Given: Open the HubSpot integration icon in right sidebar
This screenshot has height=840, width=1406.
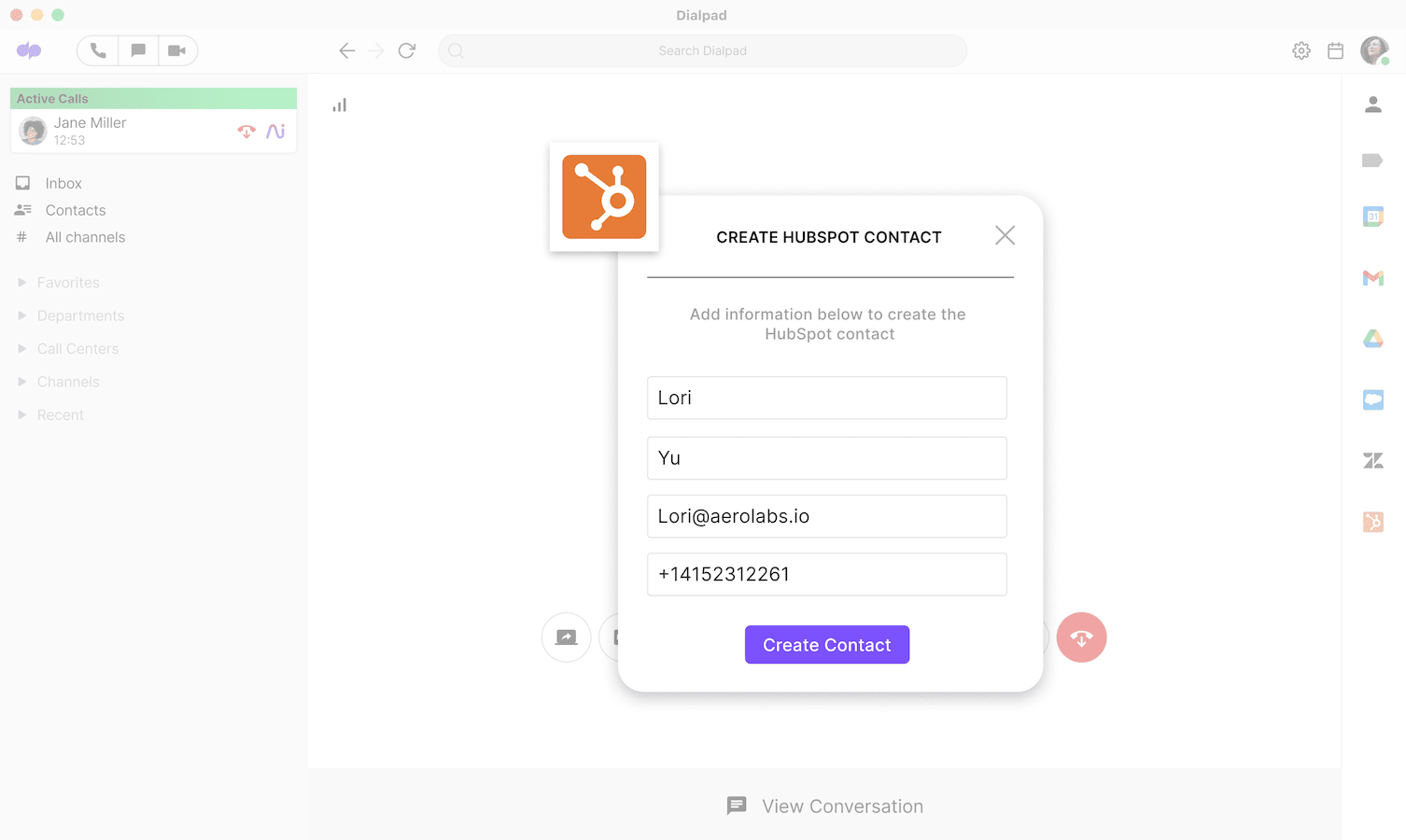Looking at the screenshot, I should (x=1373, y=522).
